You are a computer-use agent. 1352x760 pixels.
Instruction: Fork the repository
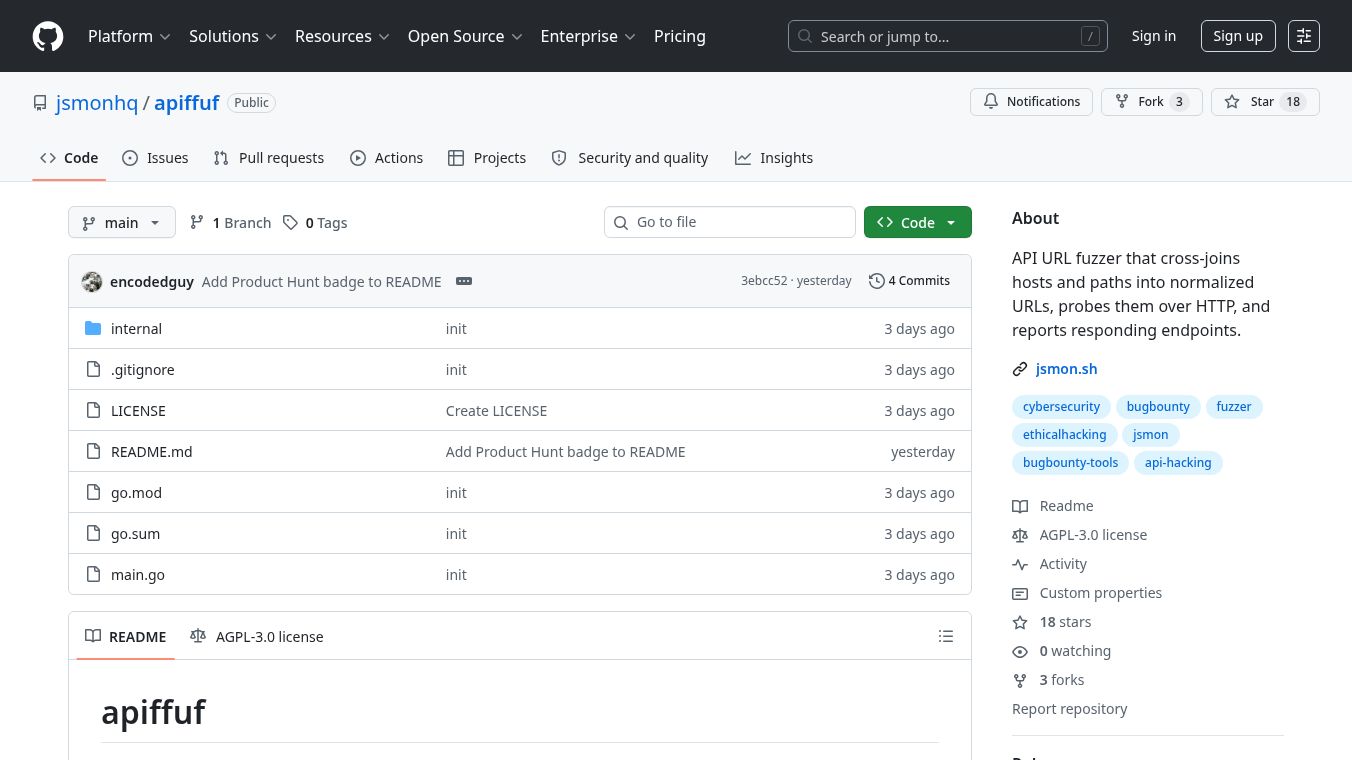coord(1151,102)
